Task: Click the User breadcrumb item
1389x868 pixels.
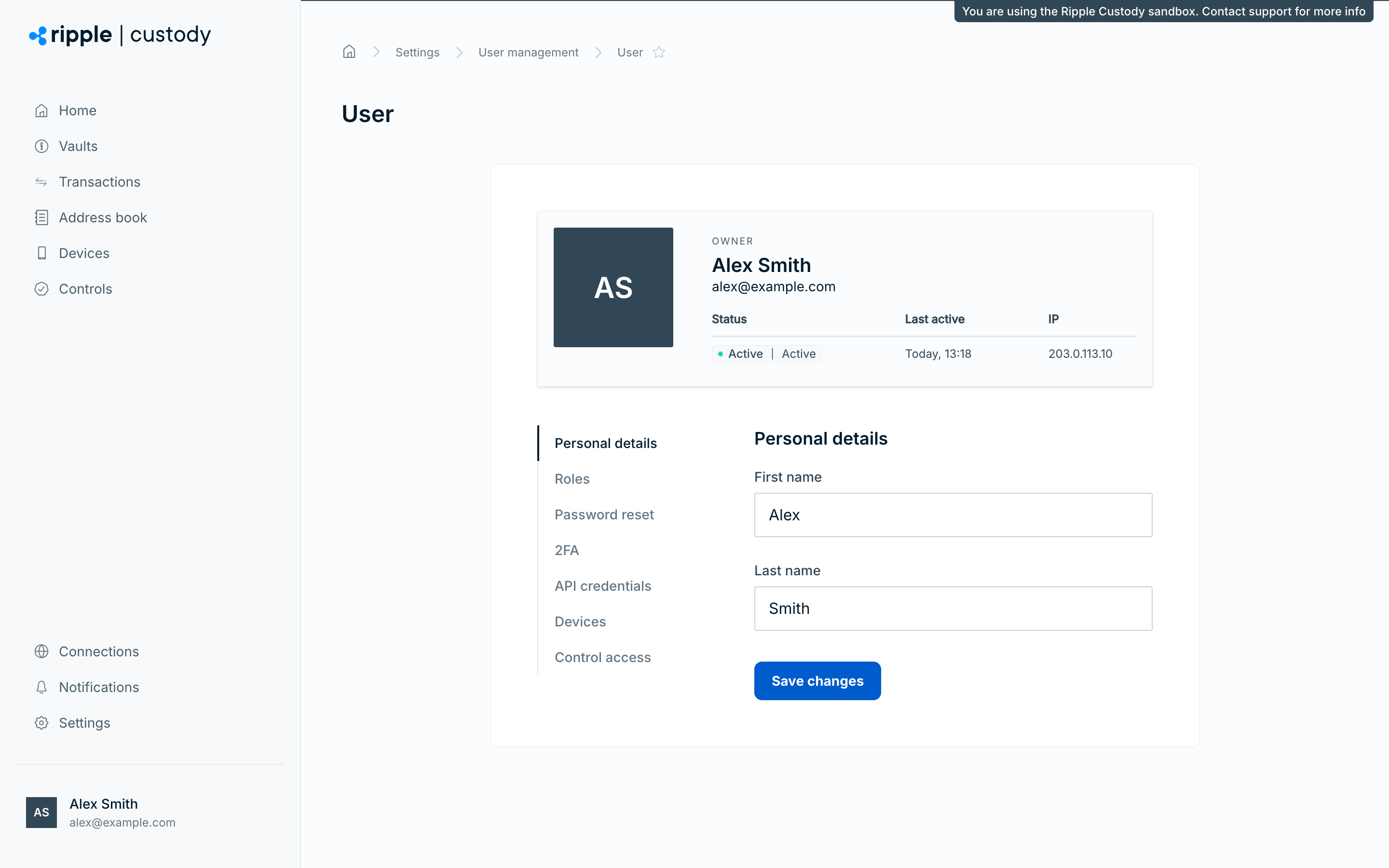Action: point(630,52)
